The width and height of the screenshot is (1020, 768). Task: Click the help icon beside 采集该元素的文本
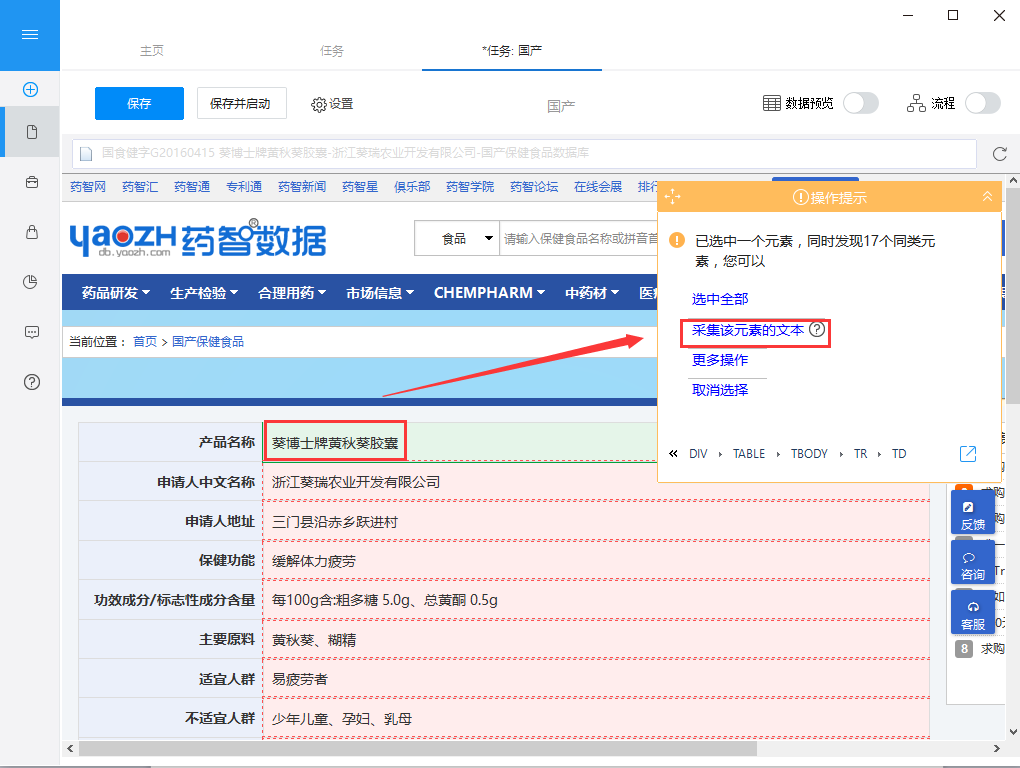[x=816, y=330]
